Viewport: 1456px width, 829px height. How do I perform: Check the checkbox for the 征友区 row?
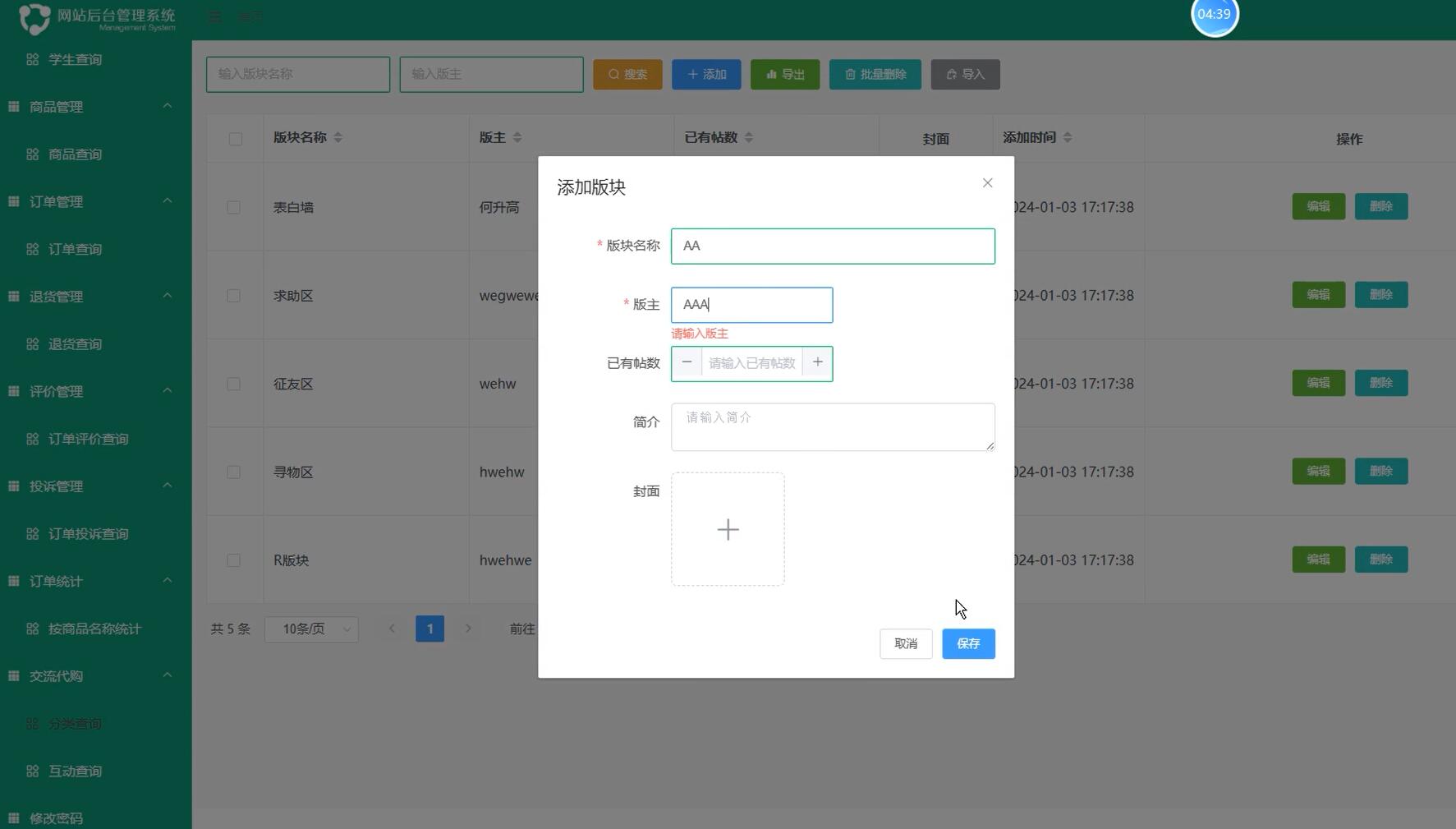point(234,384)
